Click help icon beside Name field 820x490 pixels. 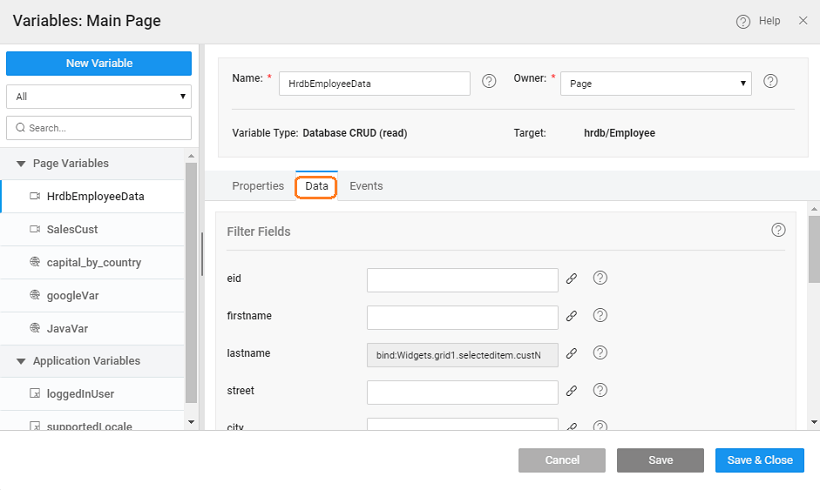tap(489, 82)
